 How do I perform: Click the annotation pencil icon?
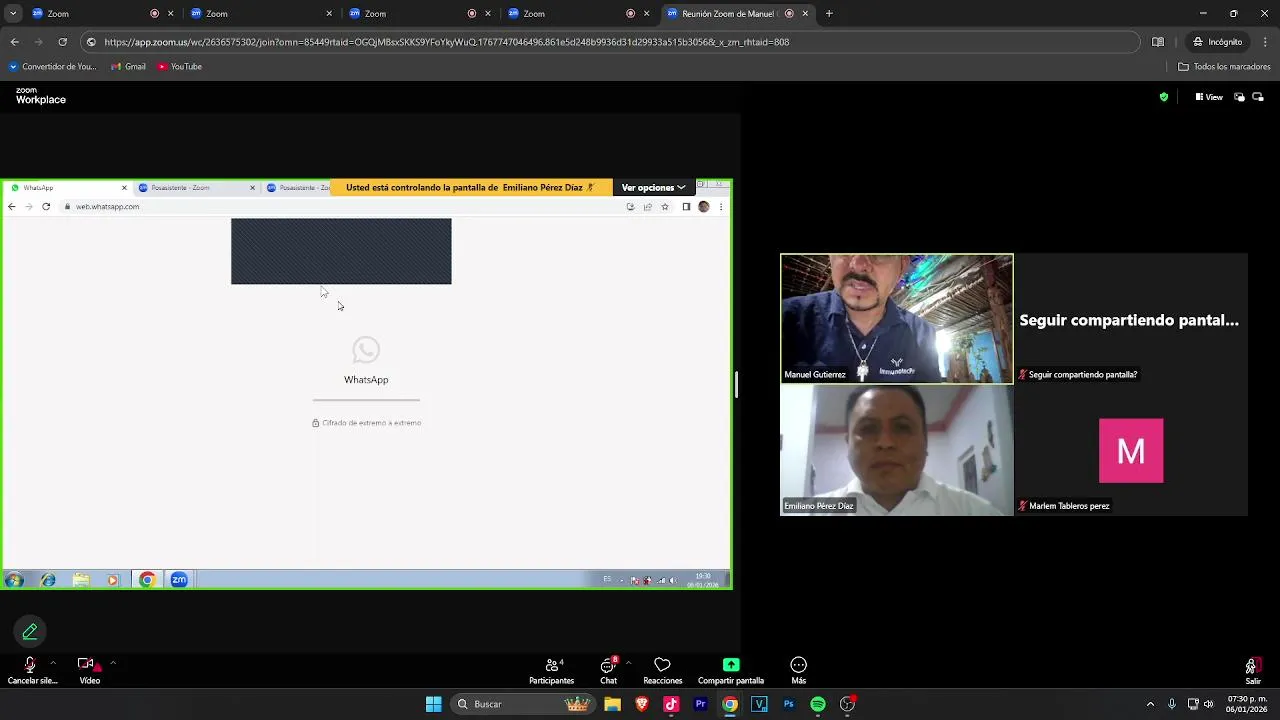[x=30, y=631]
